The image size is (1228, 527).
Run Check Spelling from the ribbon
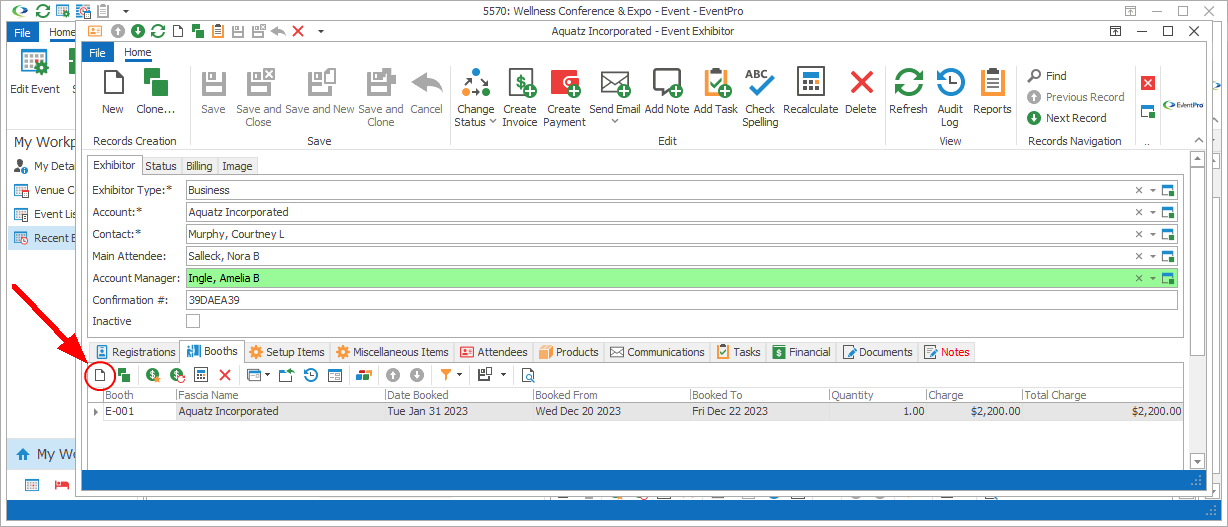(760, 96)
